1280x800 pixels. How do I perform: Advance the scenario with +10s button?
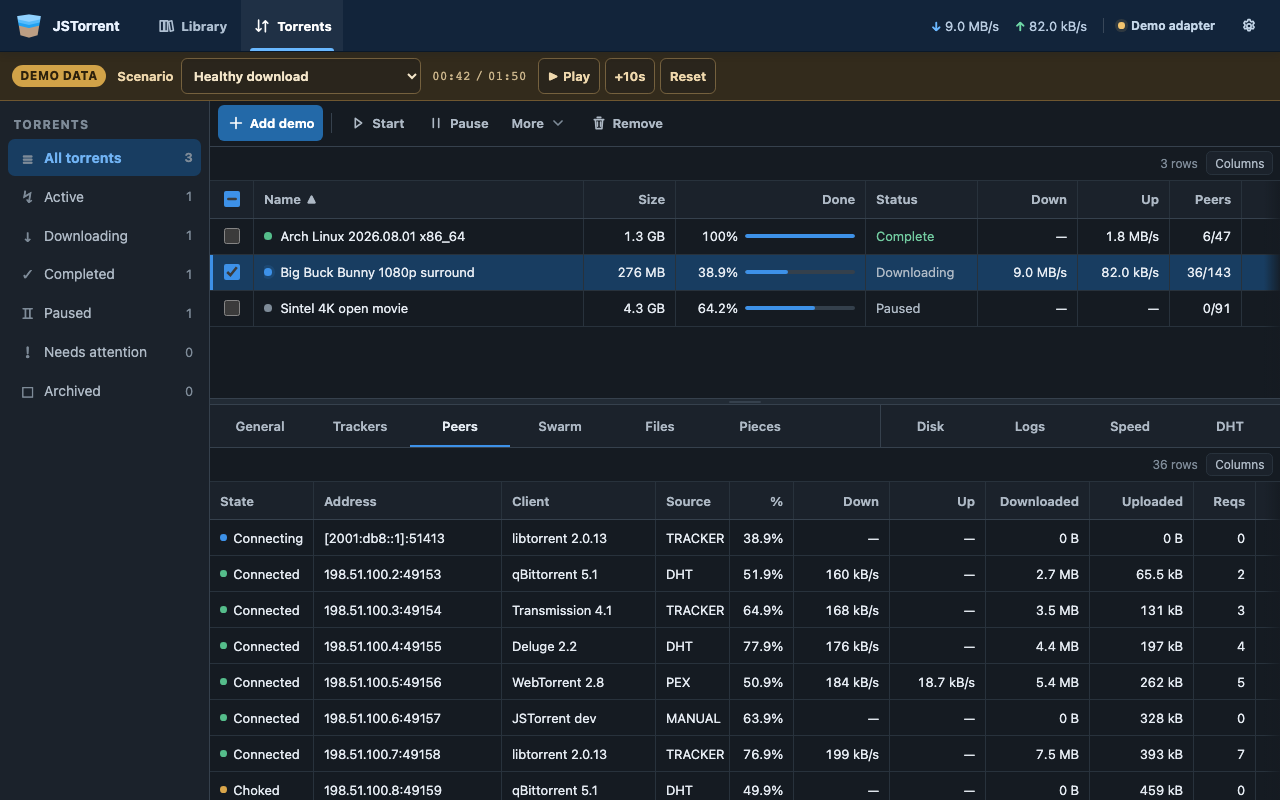629,76
